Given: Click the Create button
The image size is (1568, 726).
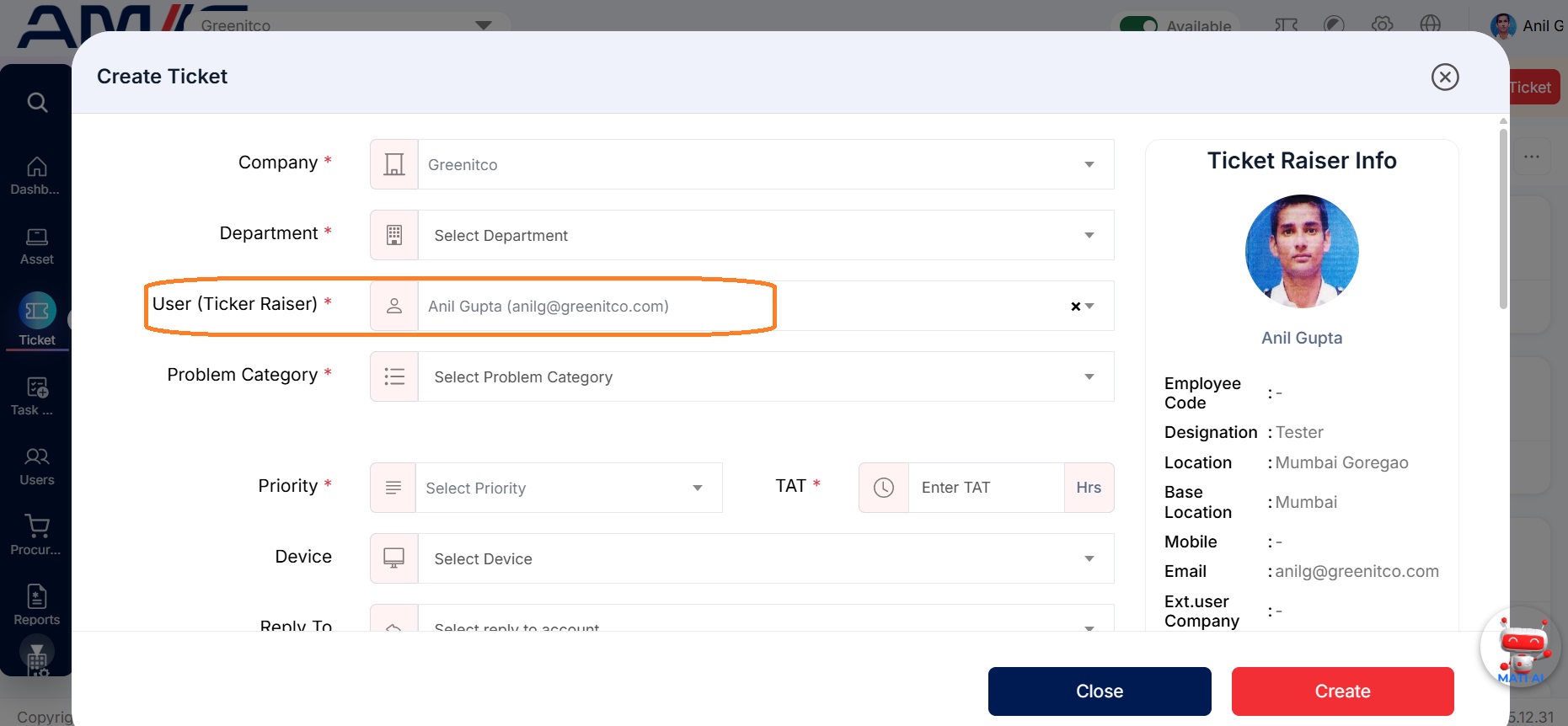Looking at the screenshot, I should point(1343,691).
